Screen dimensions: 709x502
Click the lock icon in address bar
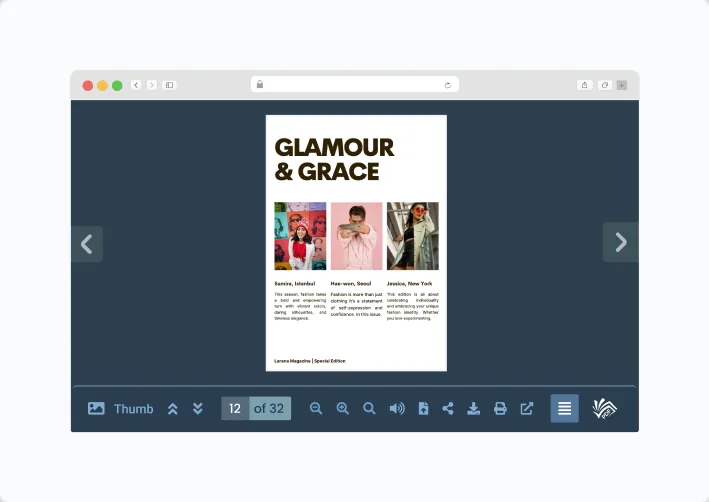260,84
